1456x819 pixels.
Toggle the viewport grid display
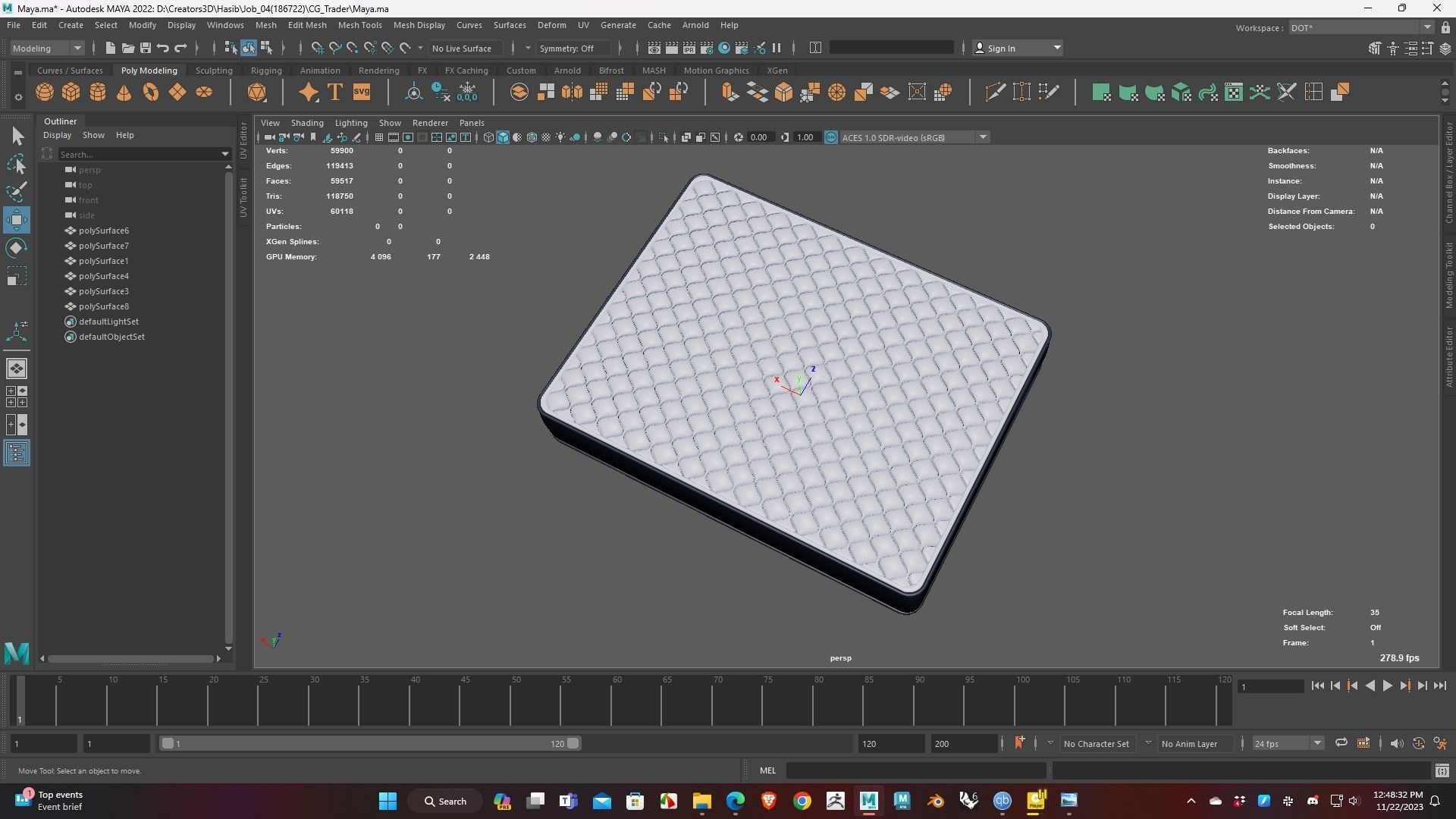pos(379,137)
